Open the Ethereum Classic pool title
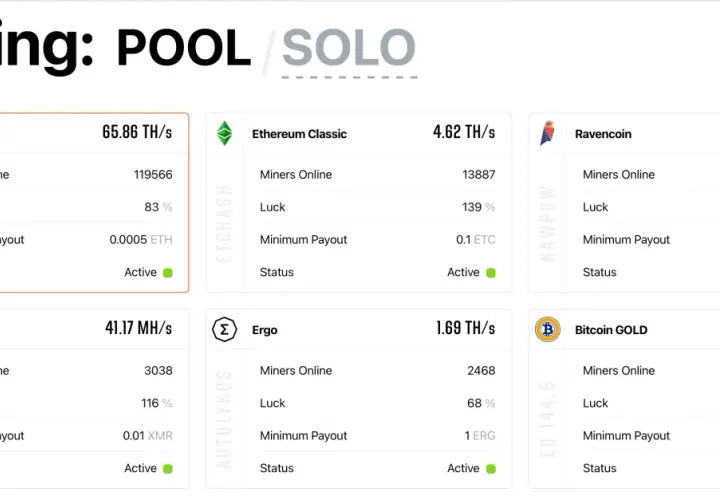The width and height of the screenshot is (720, 500). 299,134
